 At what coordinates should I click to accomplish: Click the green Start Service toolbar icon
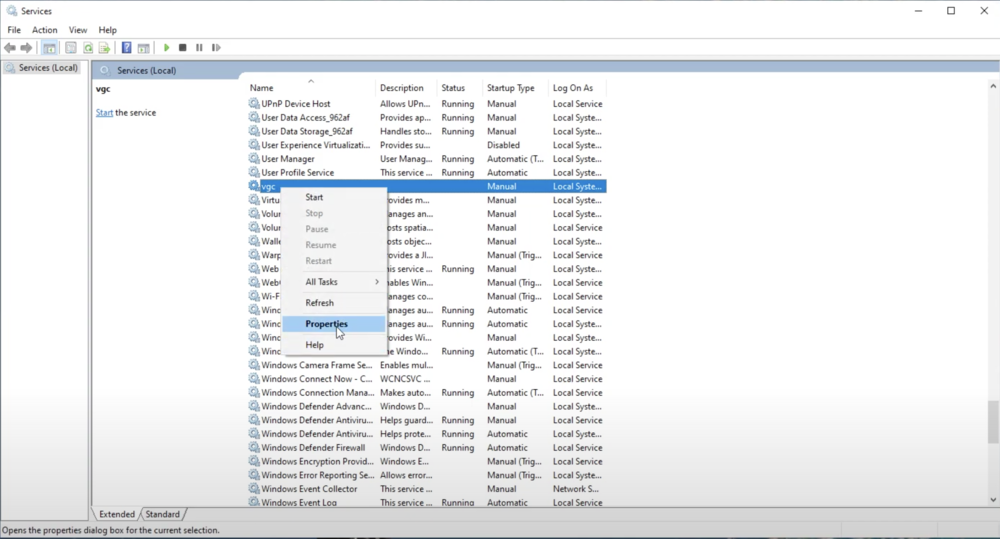(x=166, y=48)
